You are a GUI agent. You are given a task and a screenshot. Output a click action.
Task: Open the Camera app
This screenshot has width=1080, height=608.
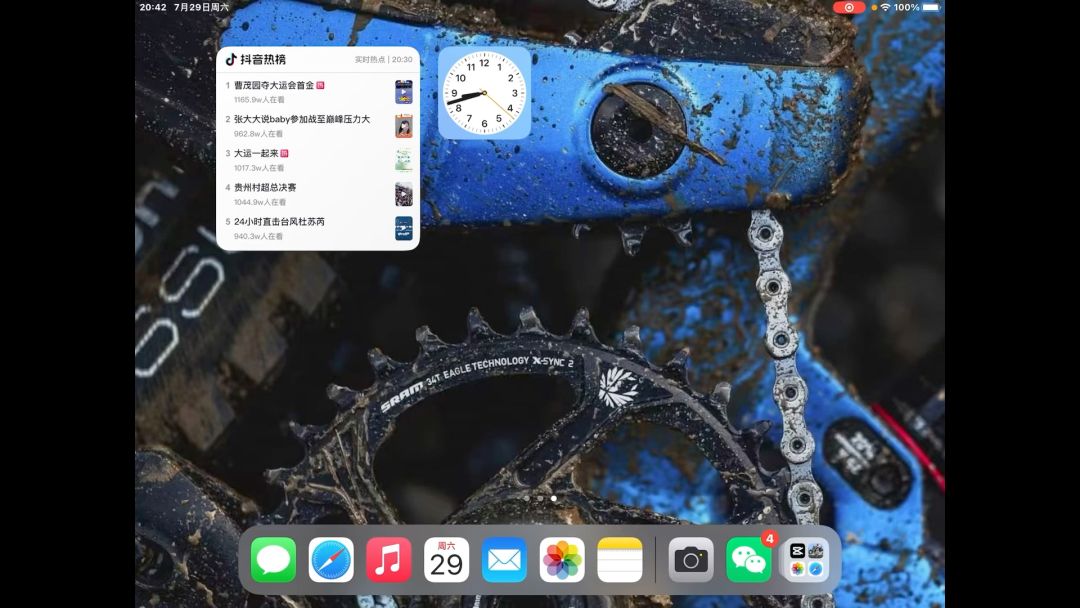point(691,560)
